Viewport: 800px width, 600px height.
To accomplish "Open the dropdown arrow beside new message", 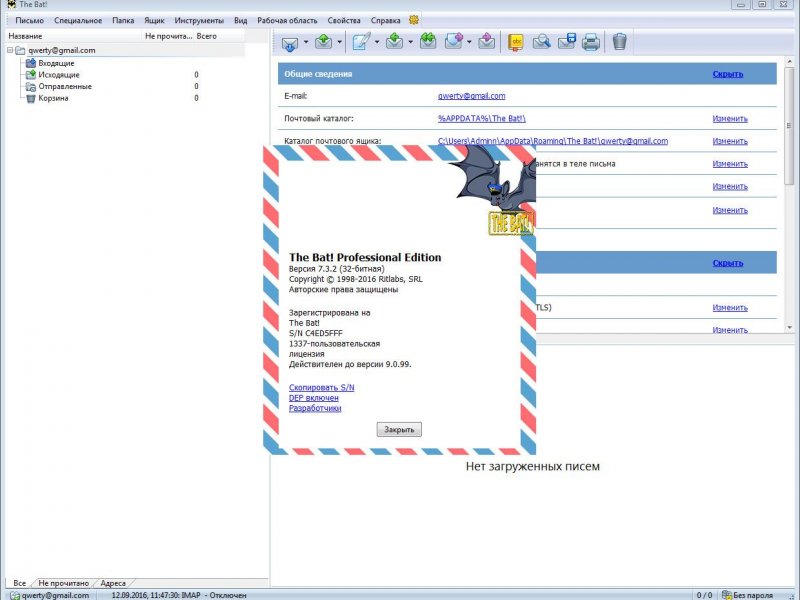I will click(x=377, y=42).
